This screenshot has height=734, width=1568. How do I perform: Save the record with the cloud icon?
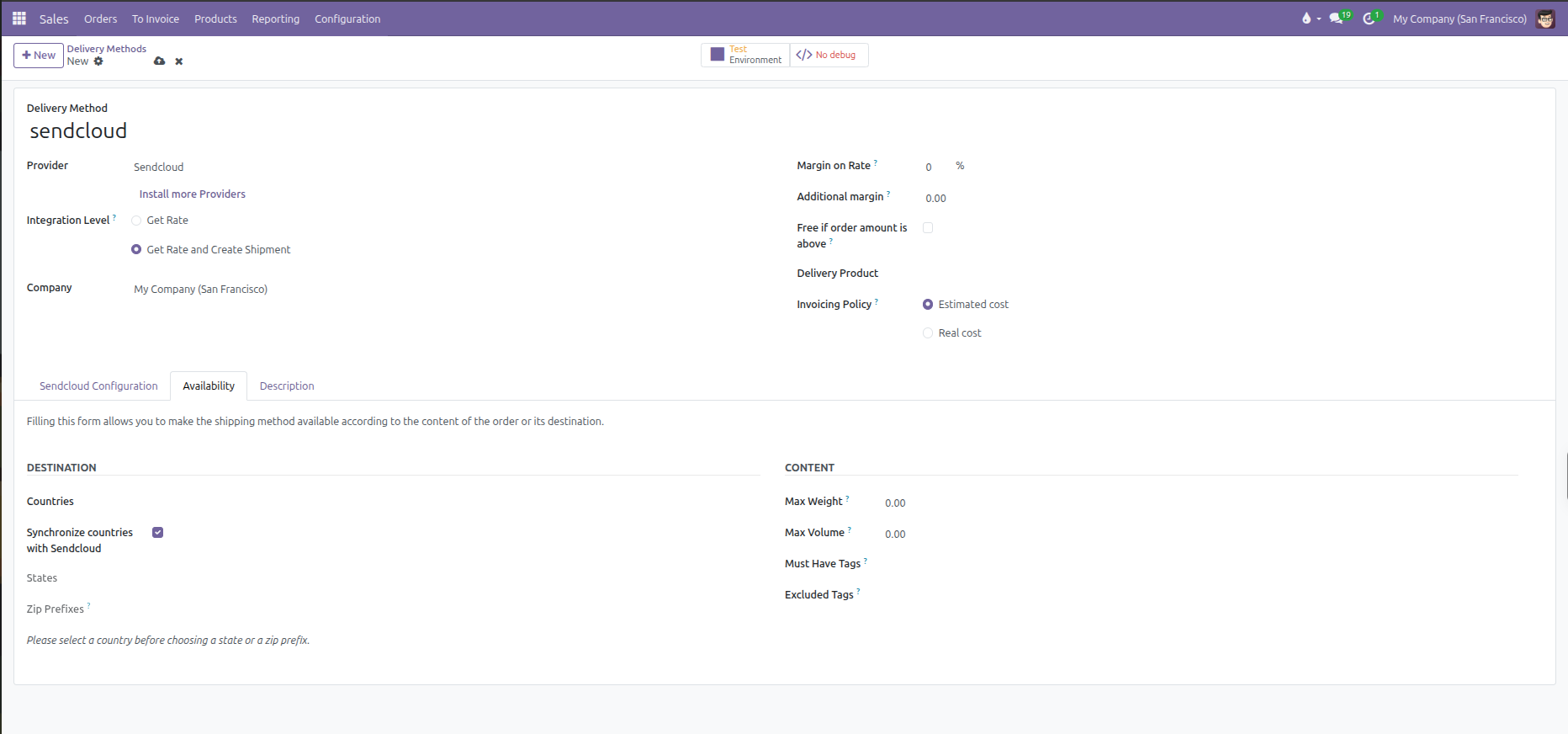tap(159, 61)
